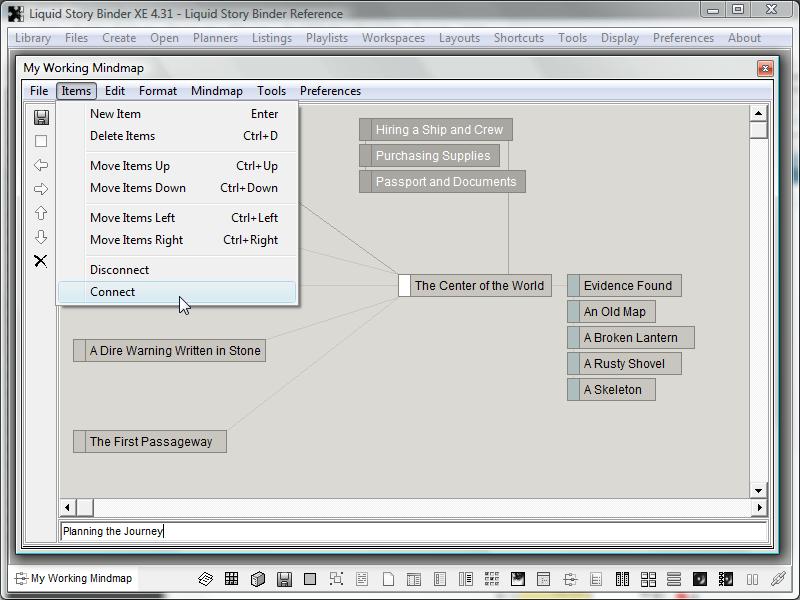Select the 'A Rusty Shovel' mindmap node
Image resolution: width=800 pixels, height=600 pixels.
630,364
